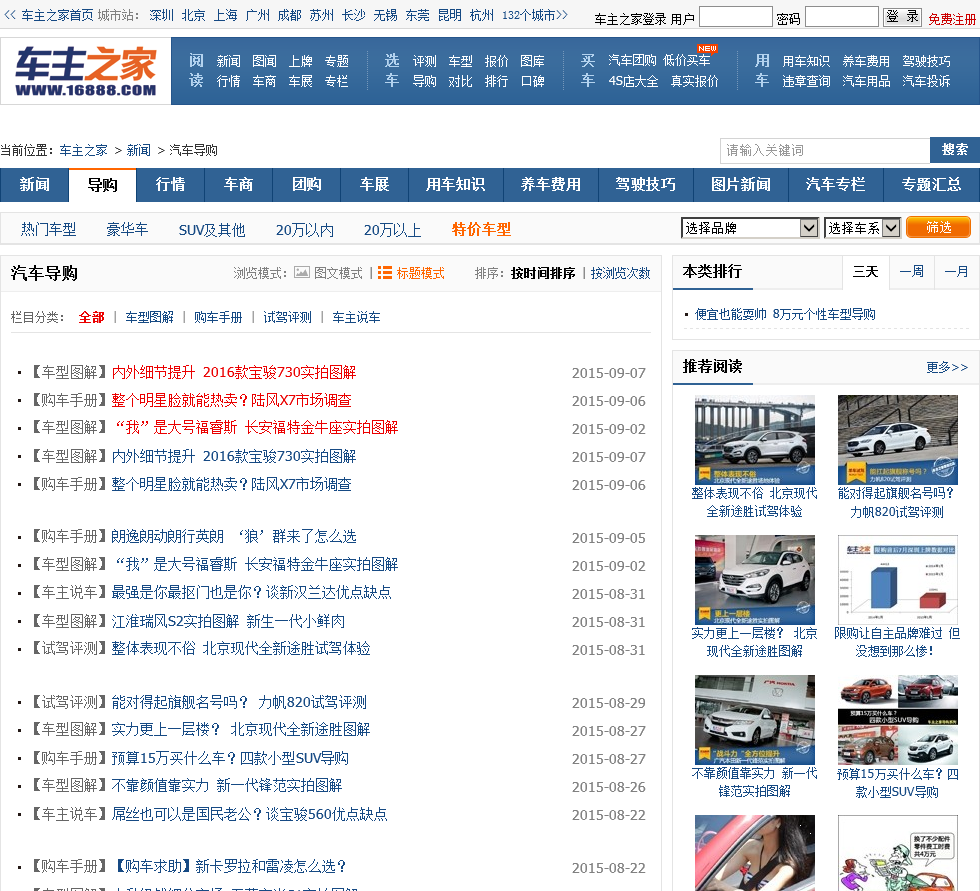The width and height of the screenshot is (980, 891).
Task: Filter category by 全部
Action: tap(91, 317)
